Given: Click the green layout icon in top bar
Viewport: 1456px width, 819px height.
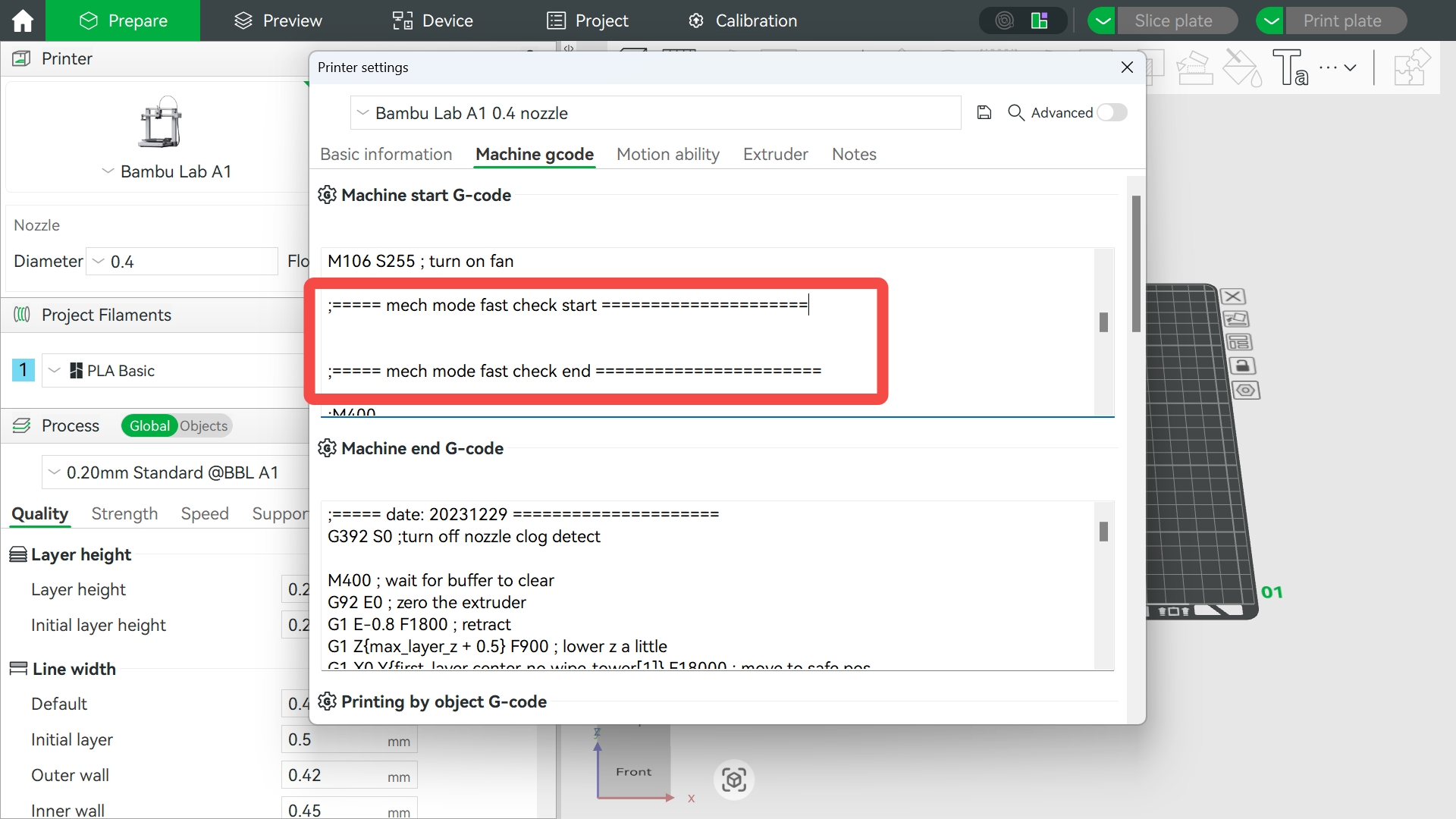Looking at the screenshot, I should coord(1040,20).
